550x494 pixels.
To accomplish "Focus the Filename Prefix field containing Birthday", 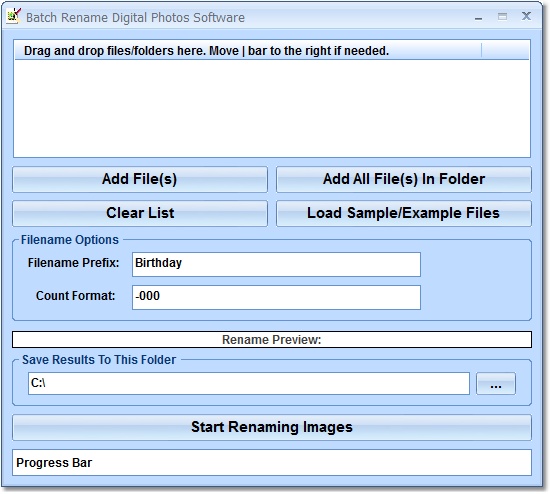I will pyautogui.click(x=276, y=264).
